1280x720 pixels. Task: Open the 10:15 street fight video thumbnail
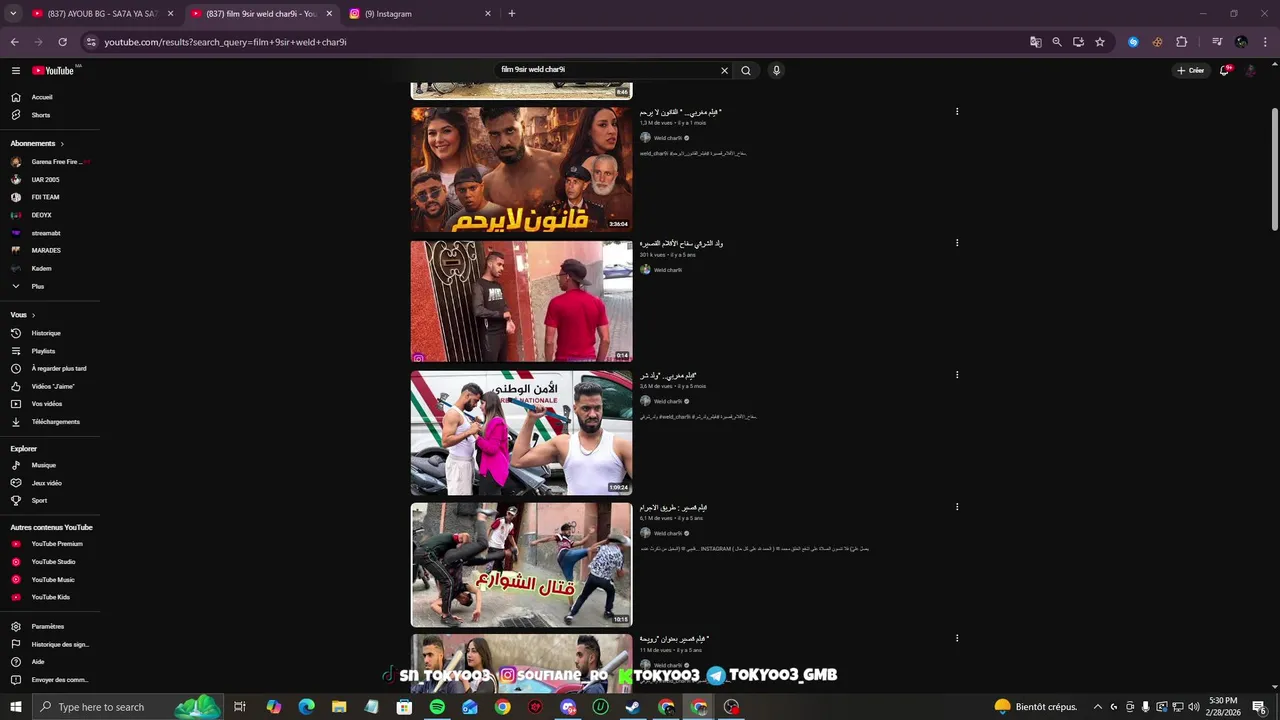click(521, 565)
